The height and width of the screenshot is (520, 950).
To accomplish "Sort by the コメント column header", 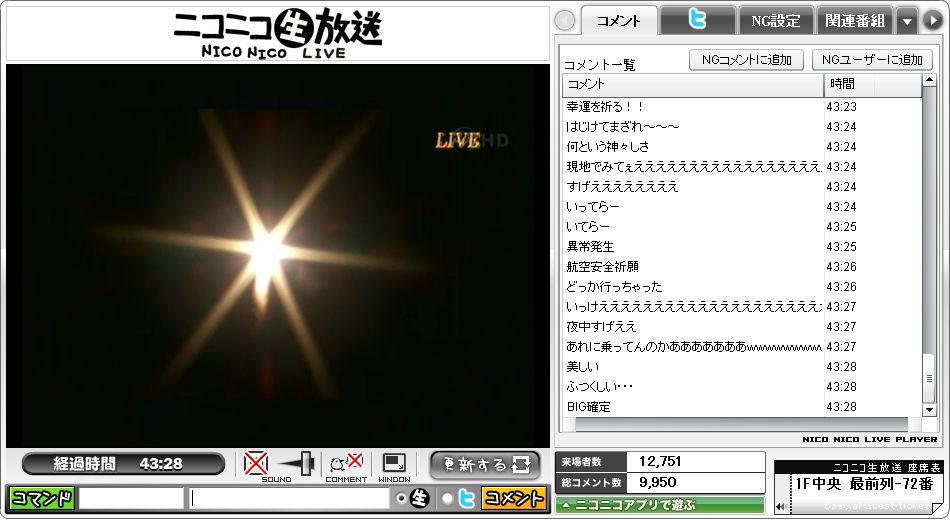I will coord(693,85).
